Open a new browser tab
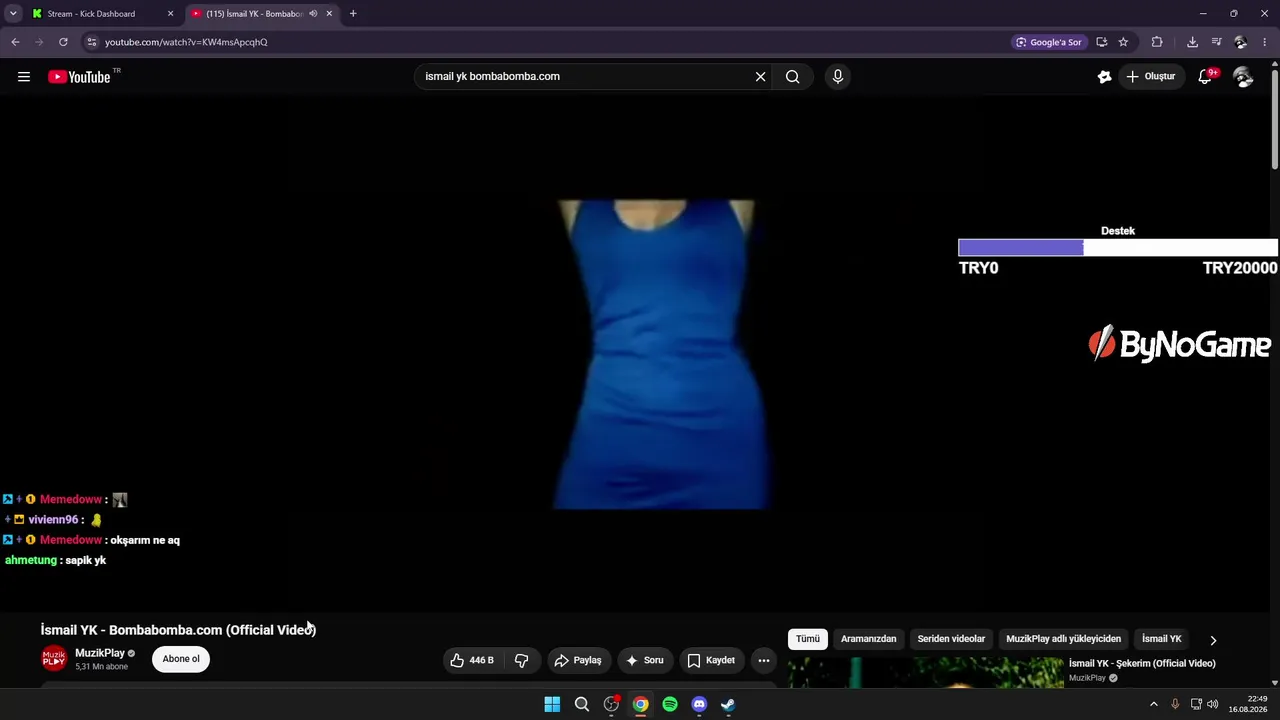The height and width of the screenshot is (720, 1280). [x=353, y=14]
